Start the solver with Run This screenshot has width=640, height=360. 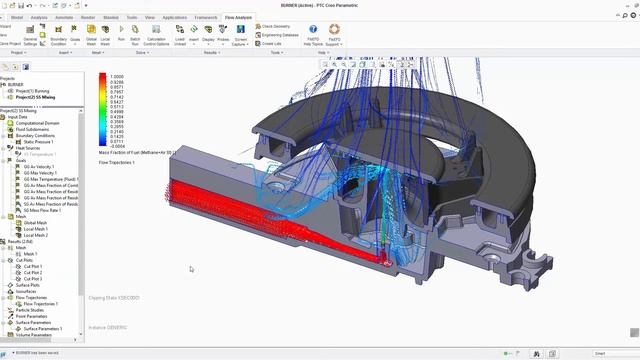pyautogui.click(x=121, y=33)
